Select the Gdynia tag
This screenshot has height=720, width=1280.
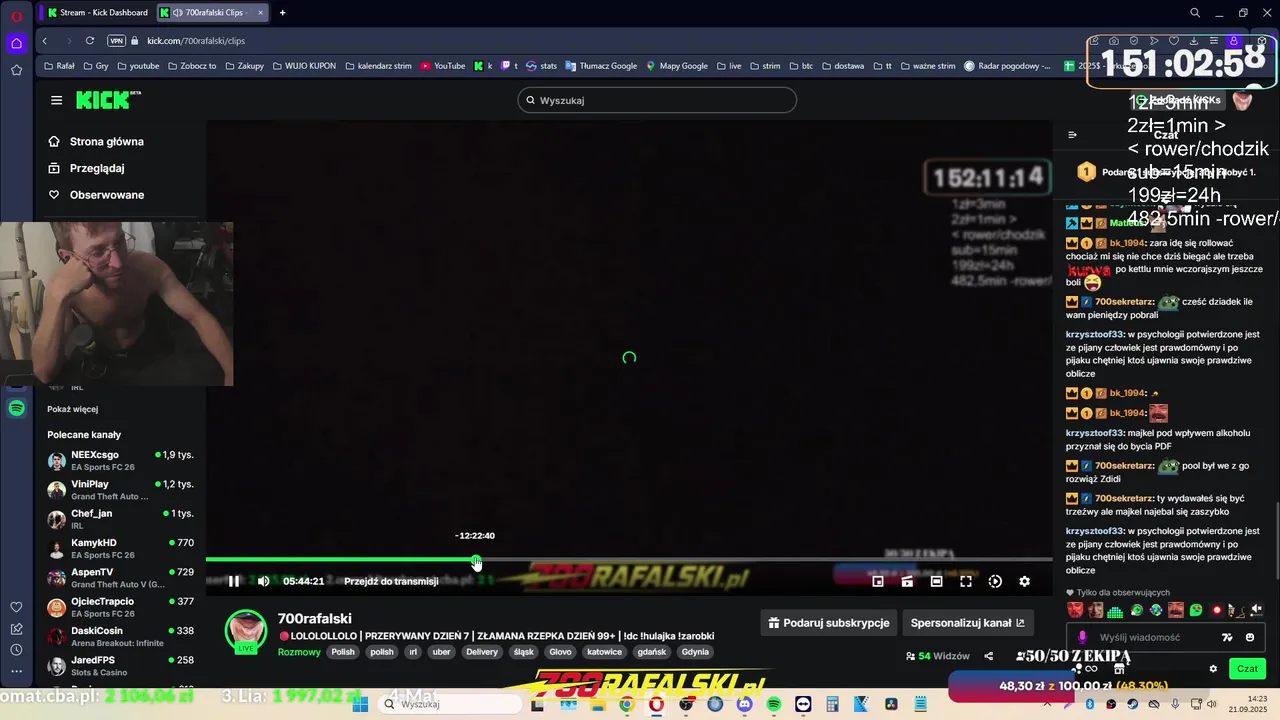tap(695, 652)
